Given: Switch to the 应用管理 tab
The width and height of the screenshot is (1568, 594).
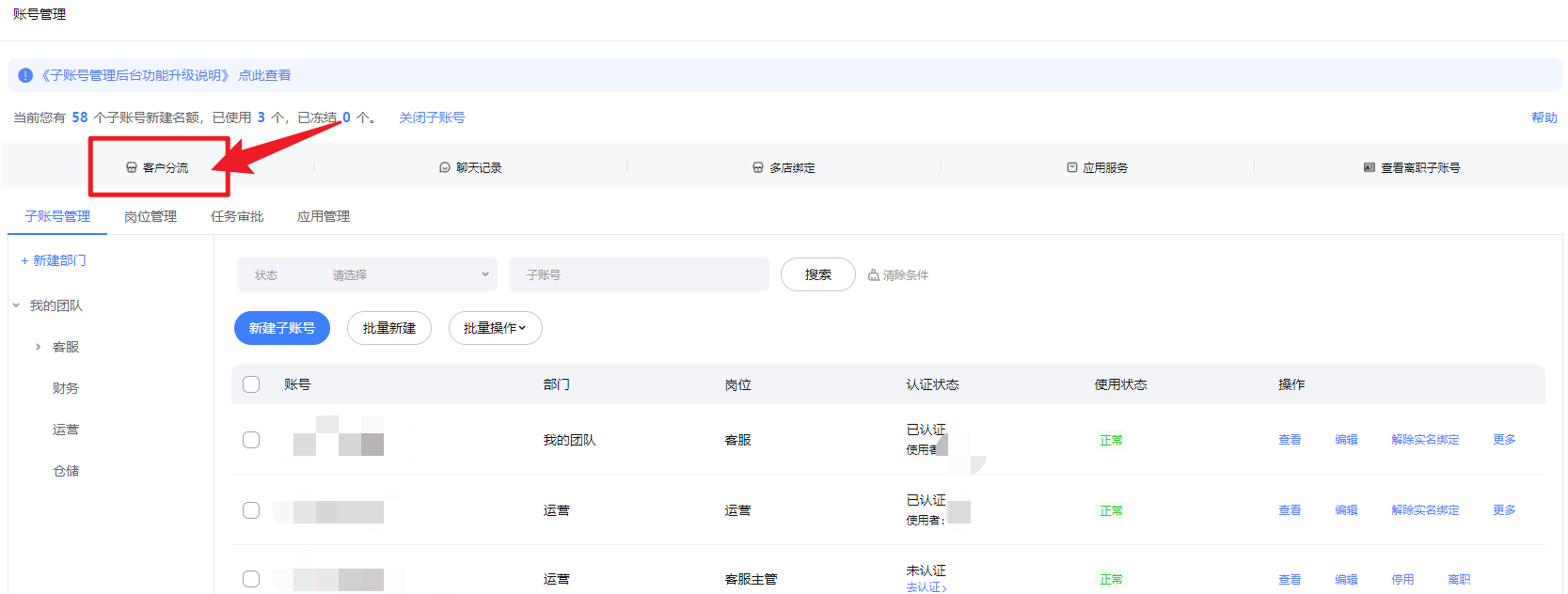Looking at the screenshot, I should click(324, 216).
